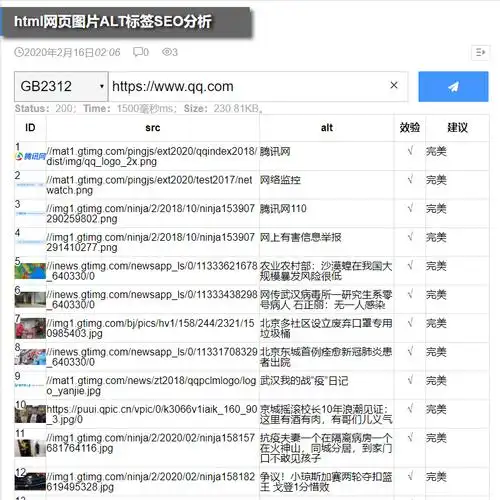Click the page title html网页图片ALT标签SEO分析

(113, 22)
